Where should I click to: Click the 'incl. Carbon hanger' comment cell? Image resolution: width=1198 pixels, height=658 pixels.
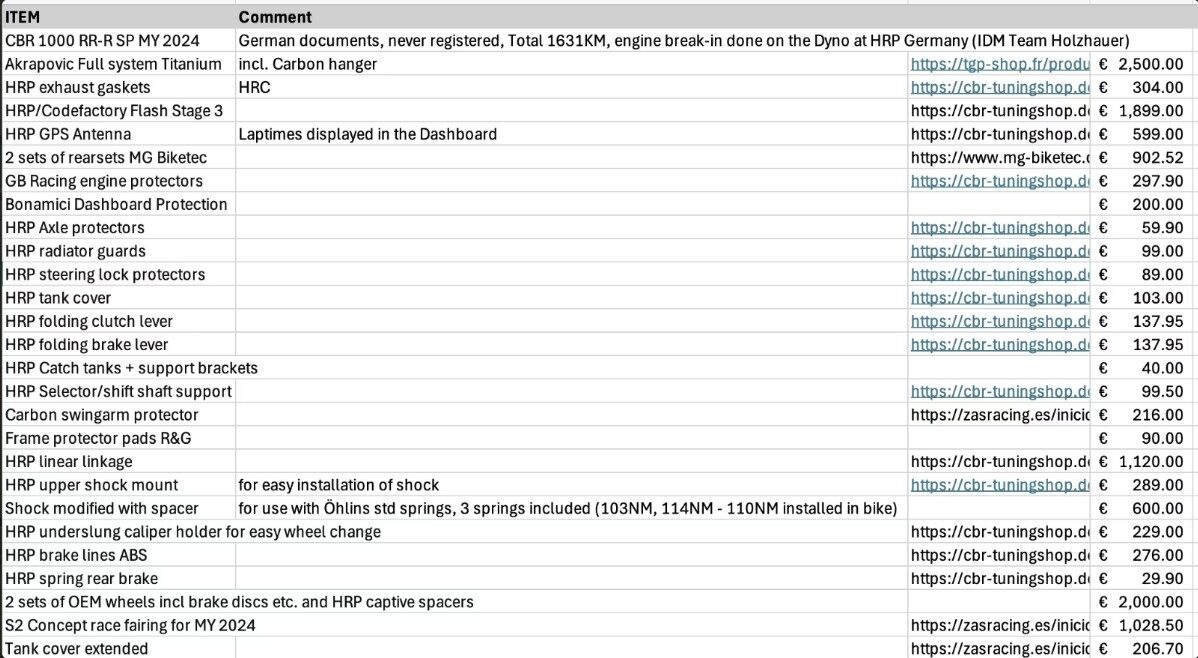coord(308,64)
